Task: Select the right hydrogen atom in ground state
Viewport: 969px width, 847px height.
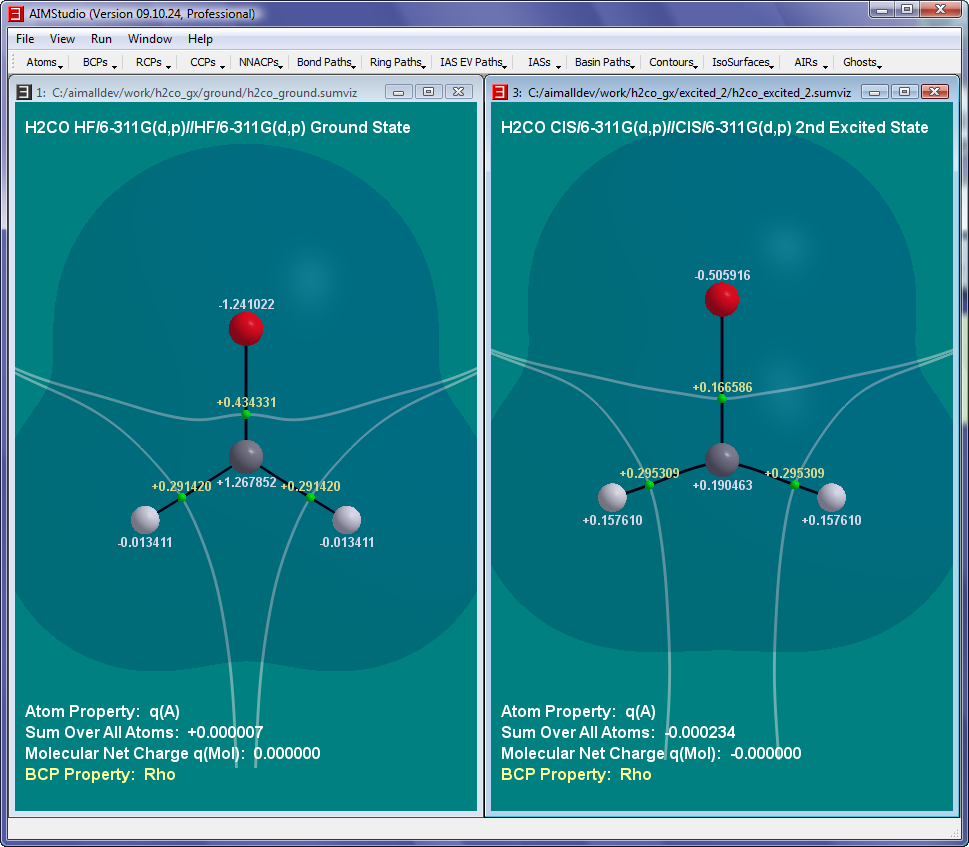Action: [x=347, y=519]
